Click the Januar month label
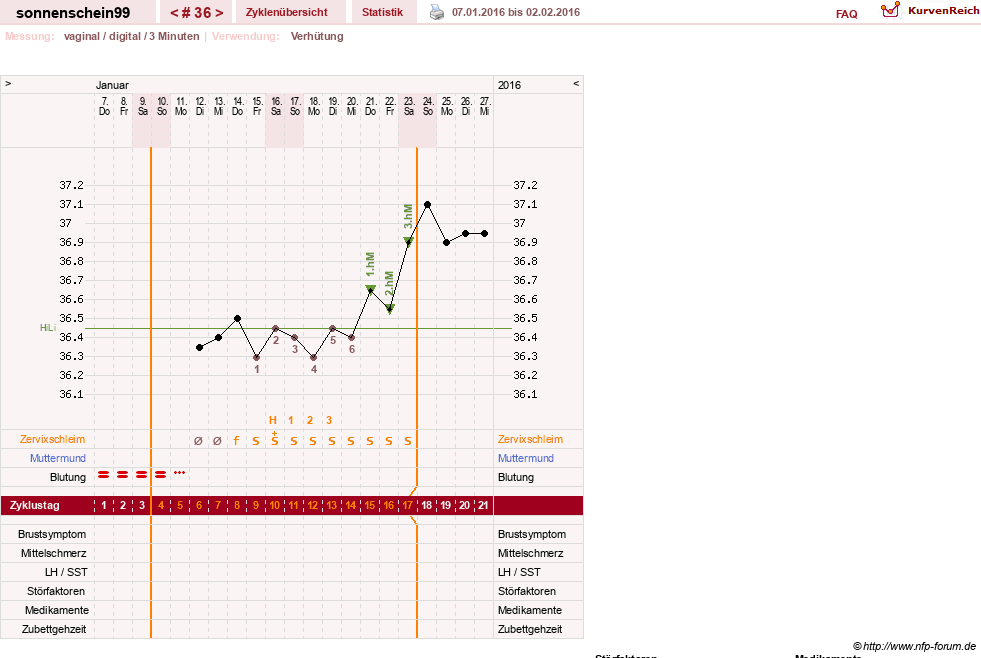The width and height of the screenshot is (981, 658). point(112,85)
